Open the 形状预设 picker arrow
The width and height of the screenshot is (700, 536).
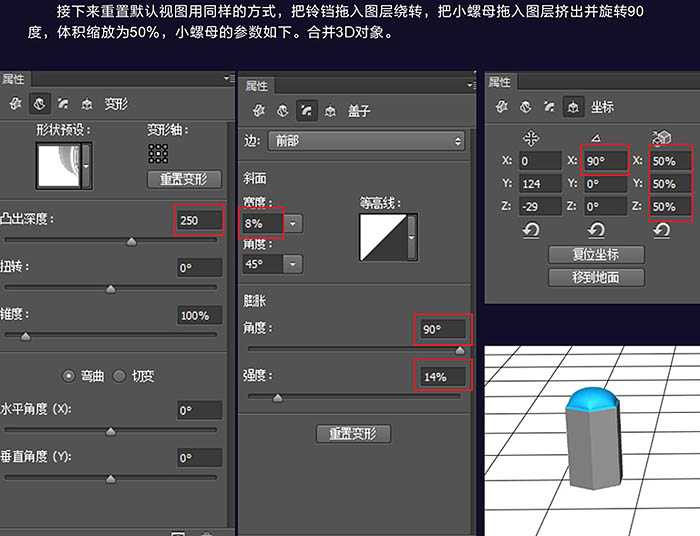point(86,166)
